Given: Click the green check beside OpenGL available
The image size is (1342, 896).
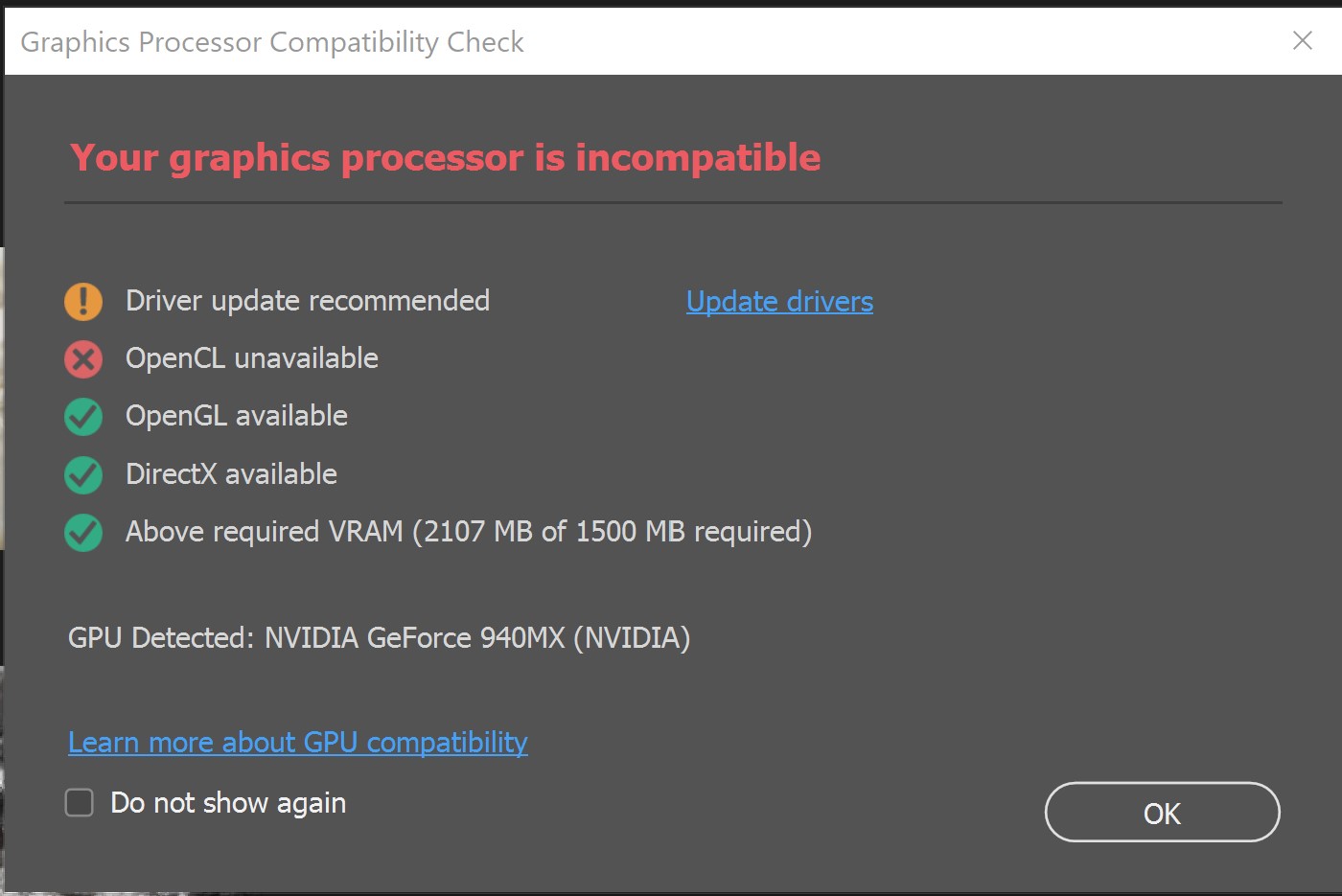Looking at the screenshot, I should (x=83, y=417).
